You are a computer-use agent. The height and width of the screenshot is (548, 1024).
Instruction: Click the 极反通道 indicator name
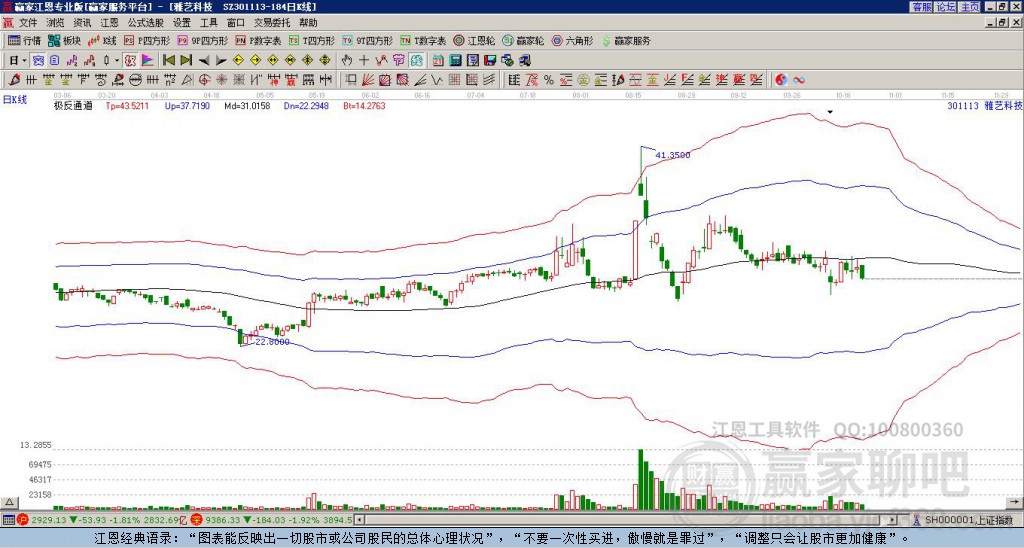(x=73, y=105)
